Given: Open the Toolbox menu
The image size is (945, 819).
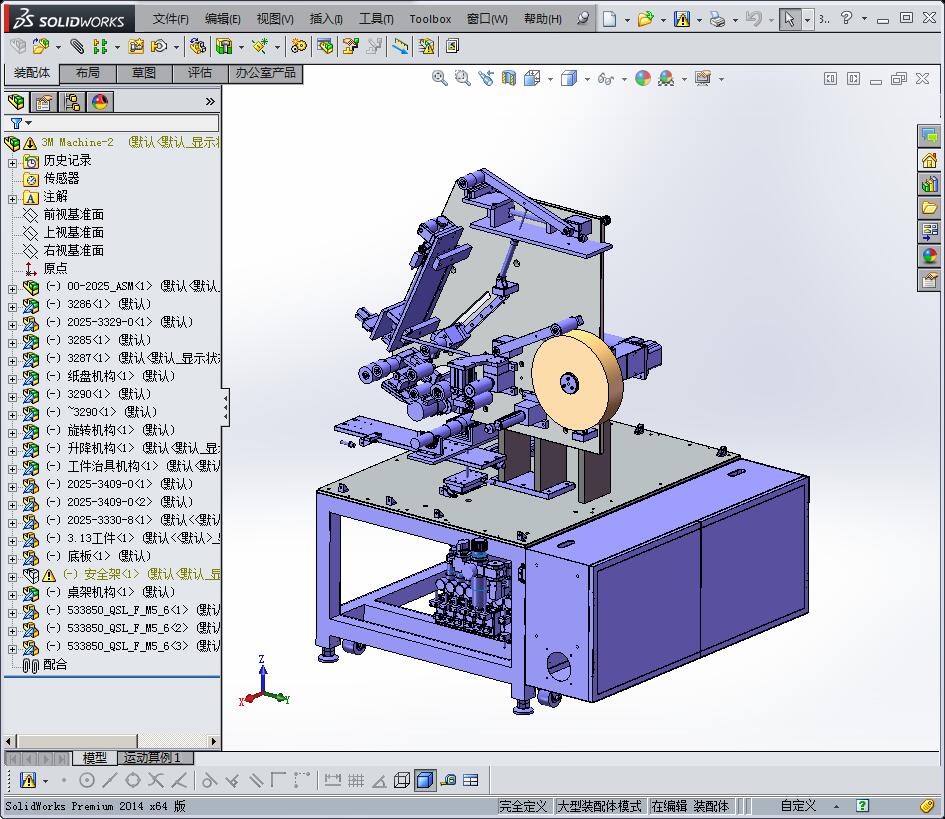Looking at the screenshot, I should (430, 19).
